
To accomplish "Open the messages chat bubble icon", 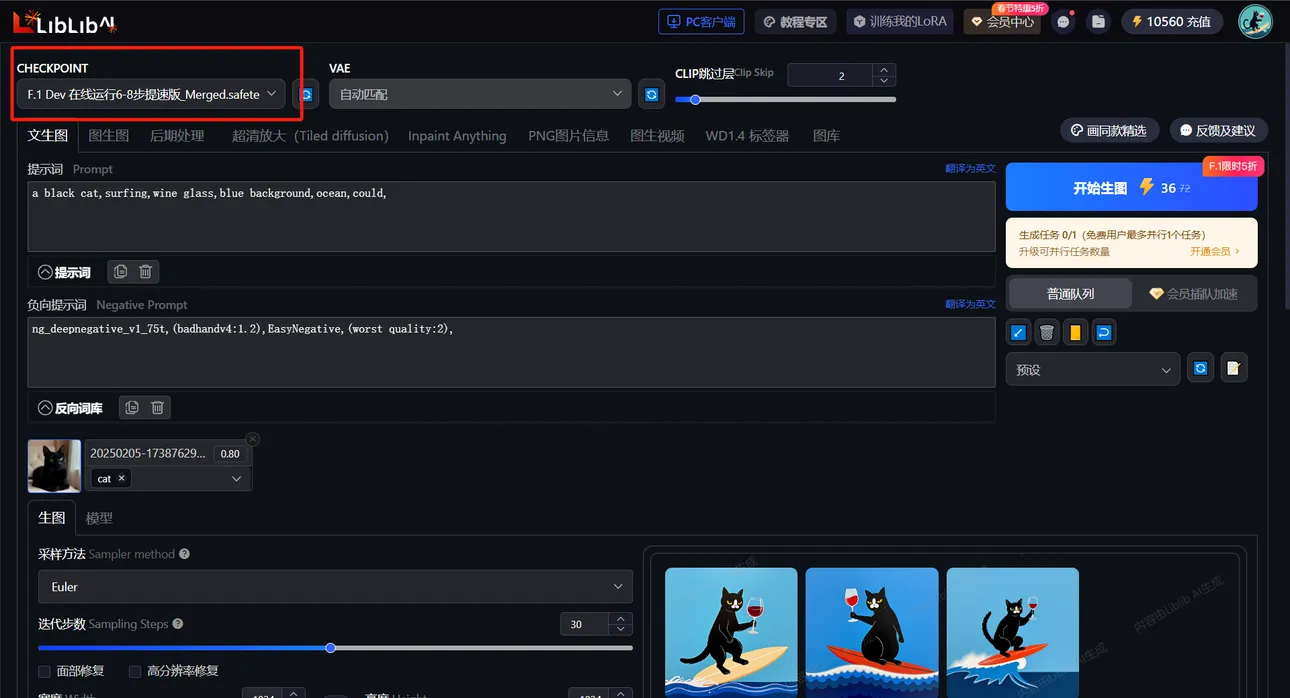I will (x=1063, y=21).
